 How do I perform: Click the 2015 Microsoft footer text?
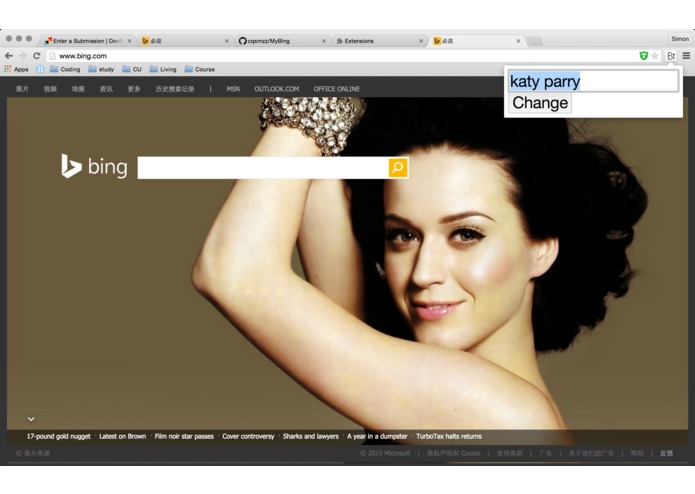(x=385, y=453)
